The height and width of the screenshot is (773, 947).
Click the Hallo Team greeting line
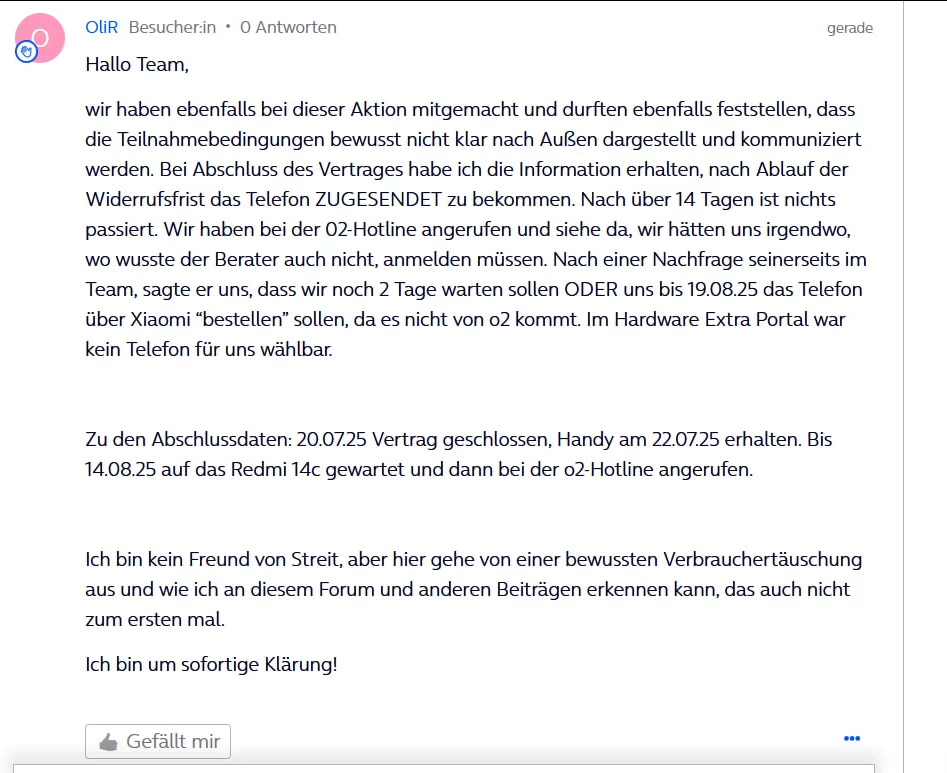tap(137, 64)
